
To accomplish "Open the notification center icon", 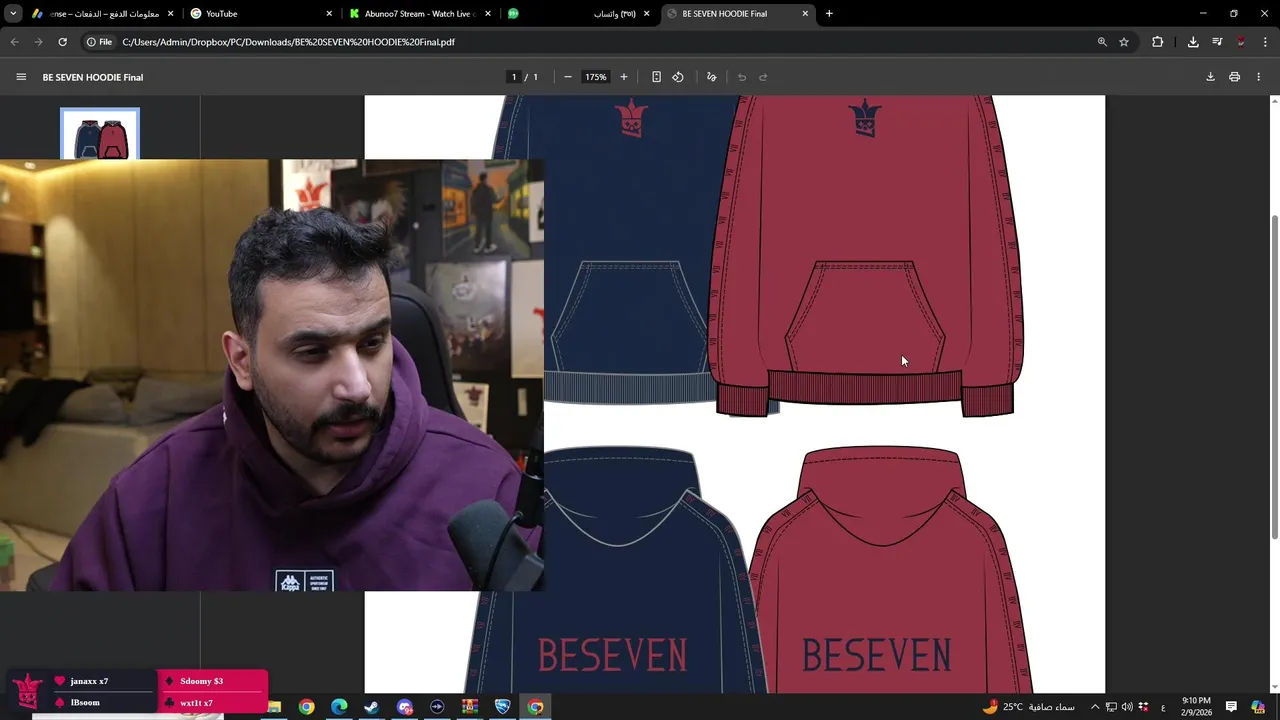I will click(x=1231, y=707).
